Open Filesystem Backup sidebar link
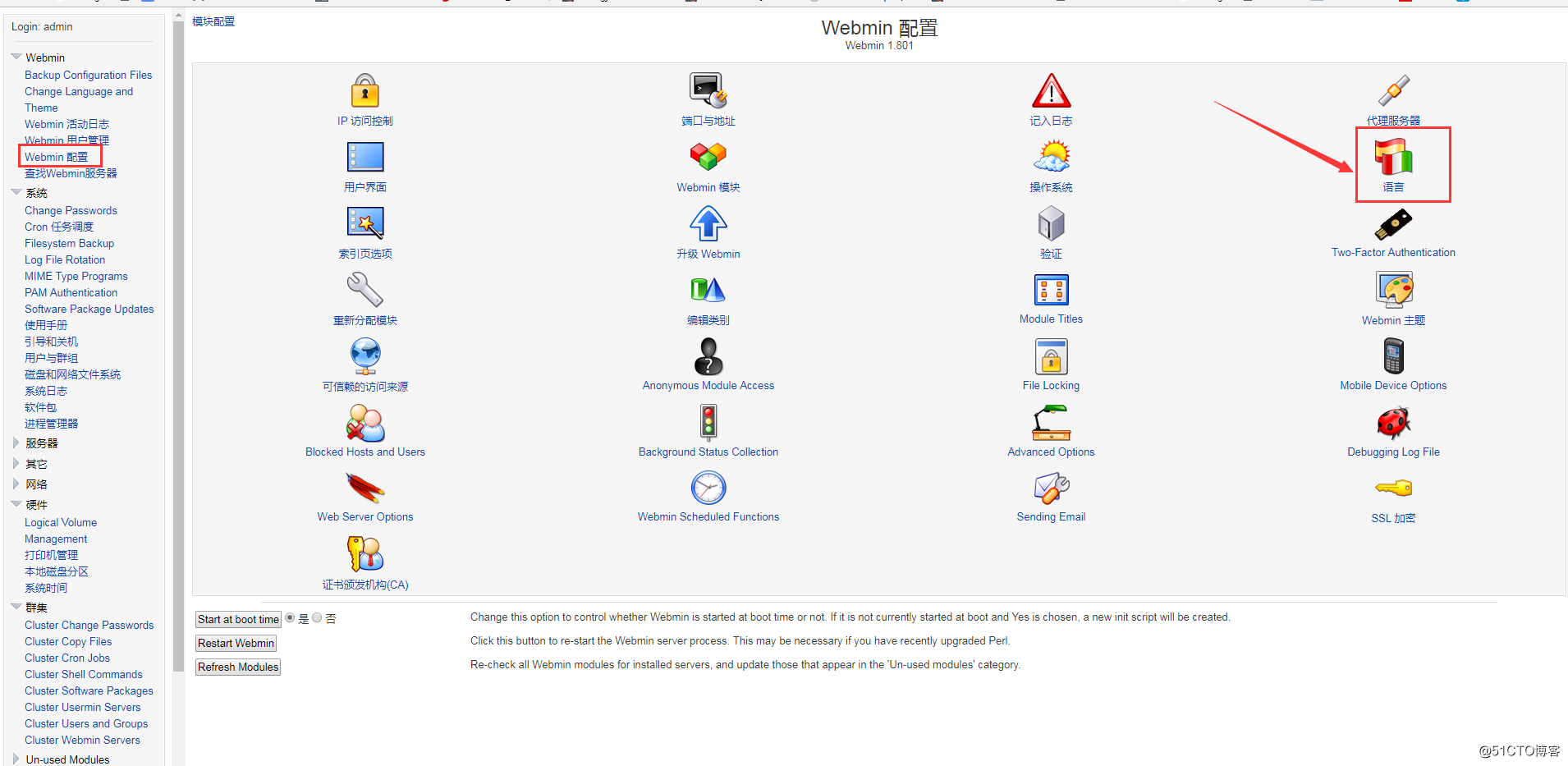This screenshot has height=766, width=1568. pyautogui.click(x=69, y=243)
